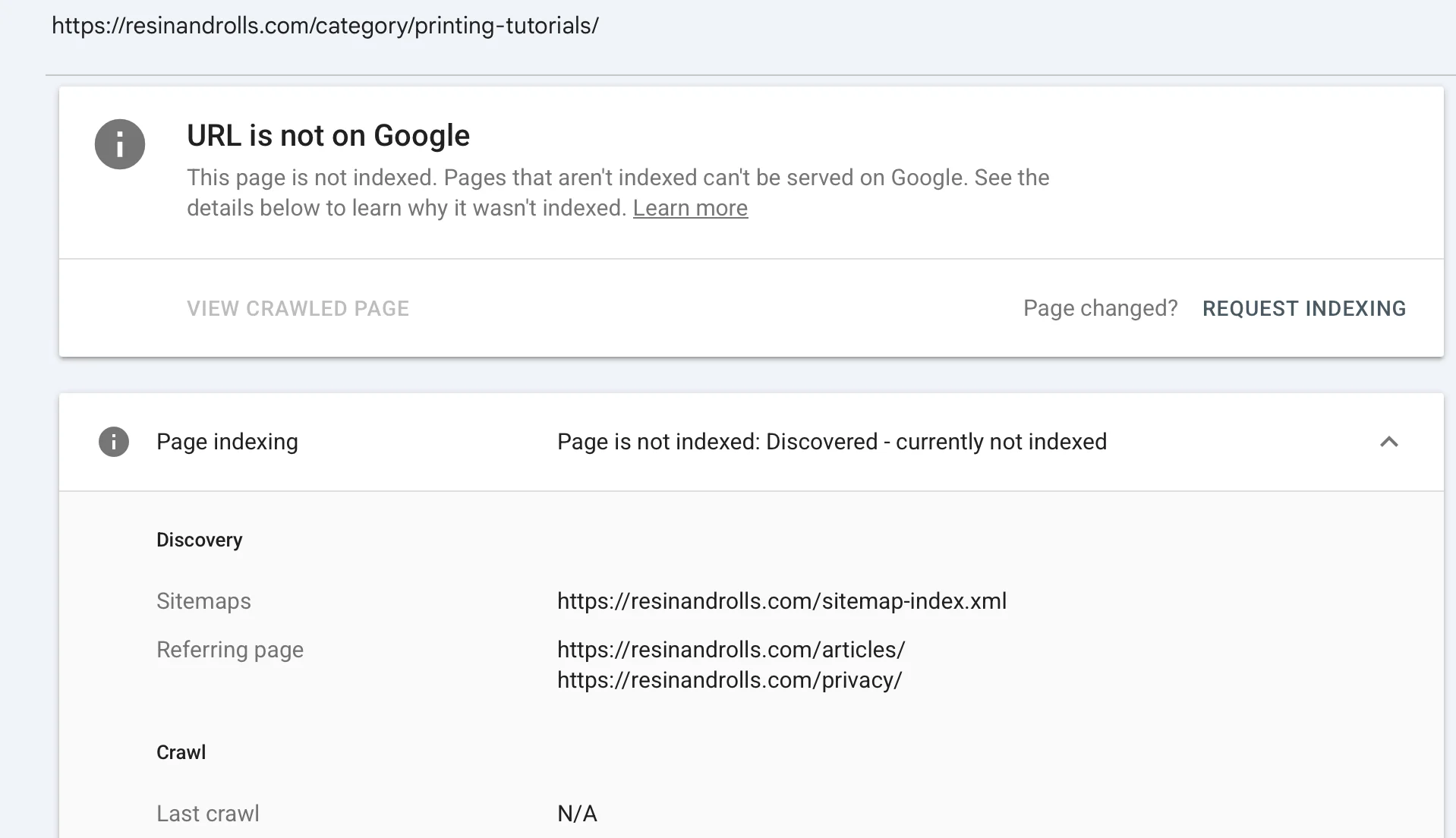Click the Crawl section heading
The width and height of the screenshot is (1456, 838).
181,752
